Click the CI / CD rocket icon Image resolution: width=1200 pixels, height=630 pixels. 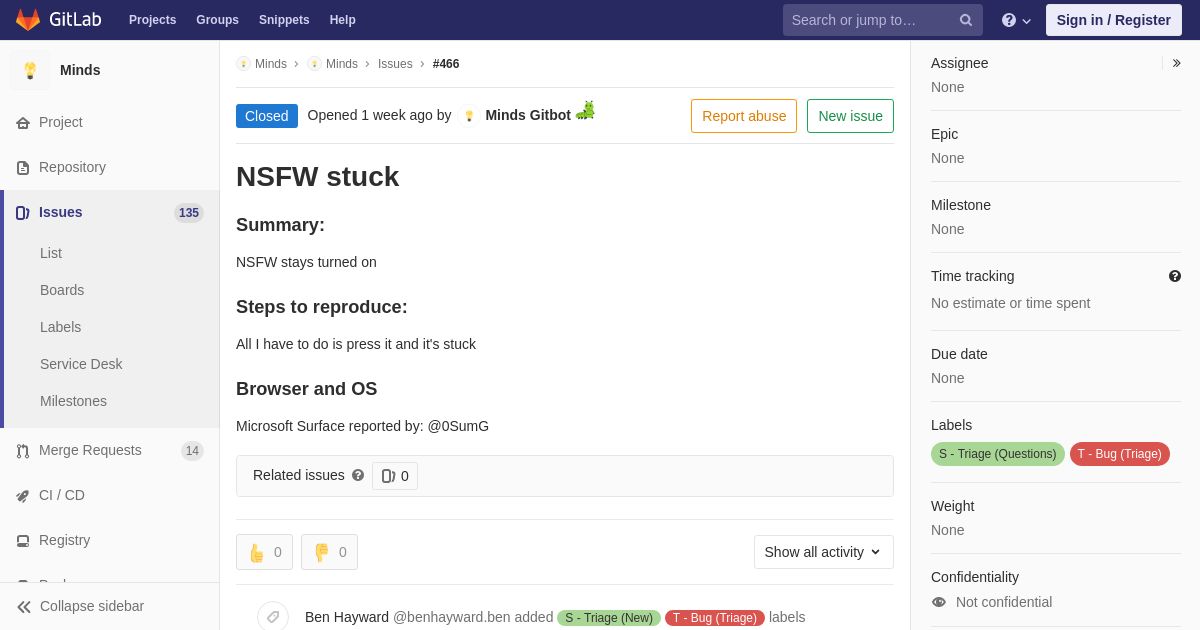click(23, 496)
